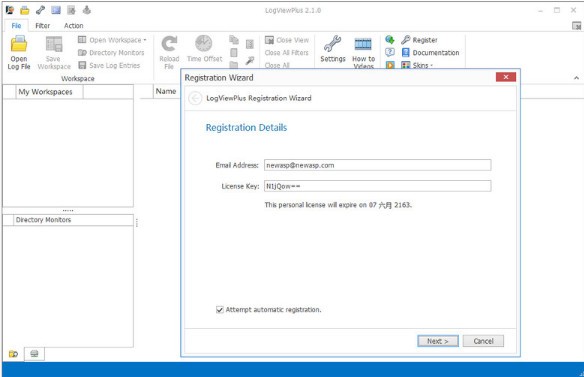Click the blue screen icon in quick access toolbar
The image size is (584, 377).
(56, 10)
